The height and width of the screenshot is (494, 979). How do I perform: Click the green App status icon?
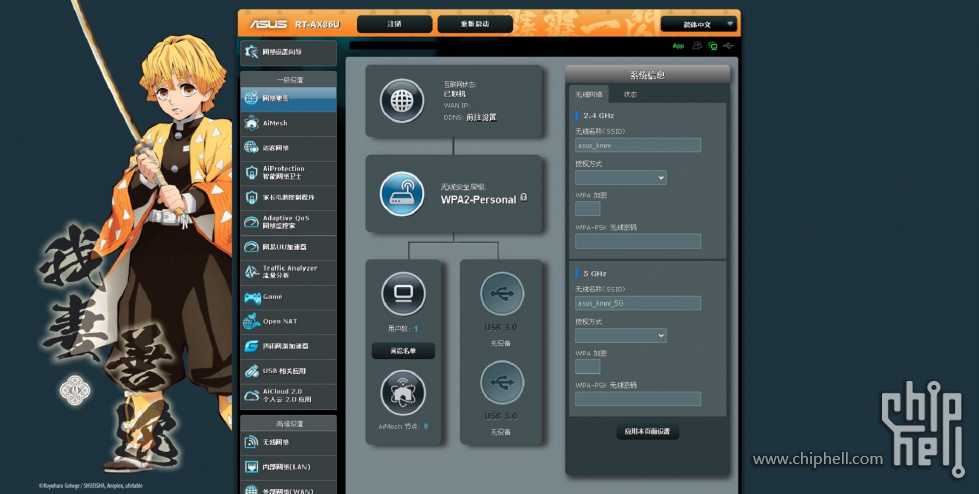point(679,46)
